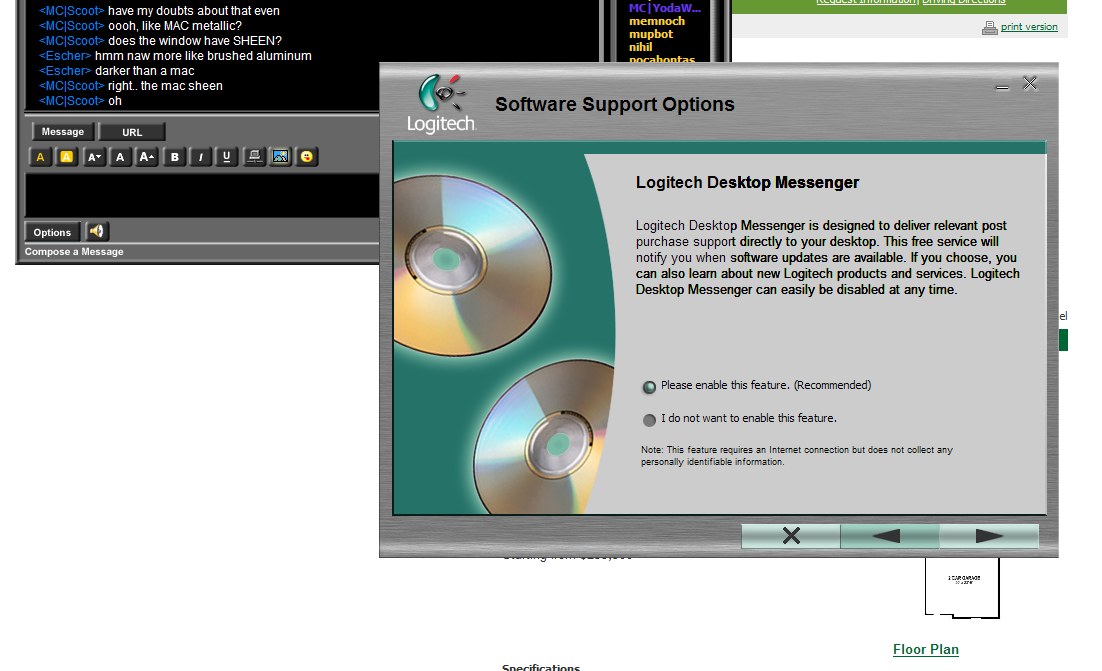Click the floor plan thumbnail image
Screen dimensions: 1102x671
(x=962, y=587)
